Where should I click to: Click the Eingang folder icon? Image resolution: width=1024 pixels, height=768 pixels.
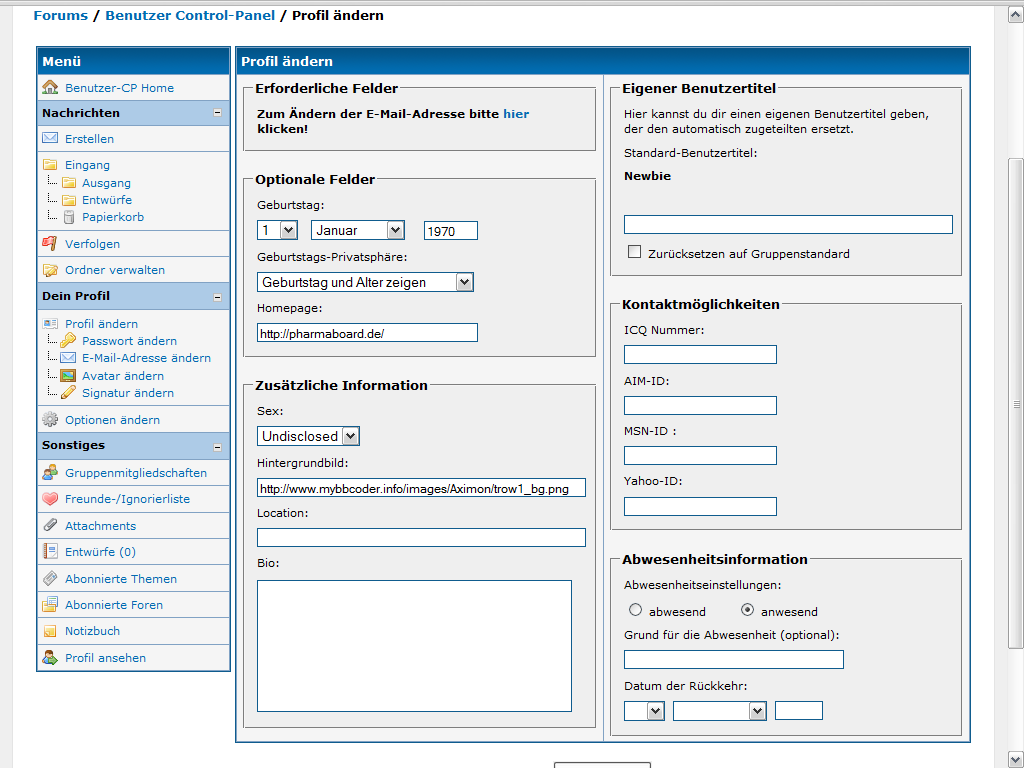point(50,164)
